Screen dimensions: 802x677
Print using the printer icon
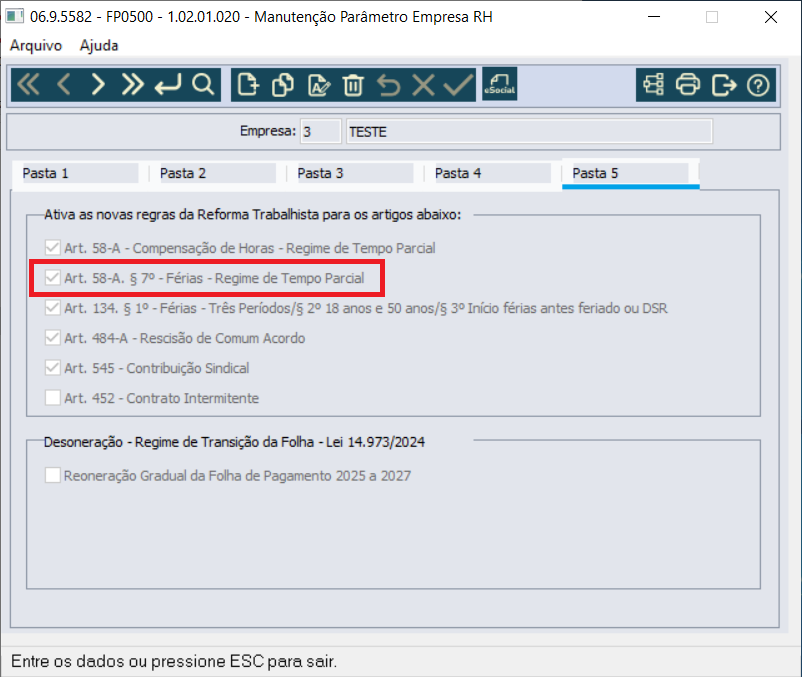click(688, 85)
